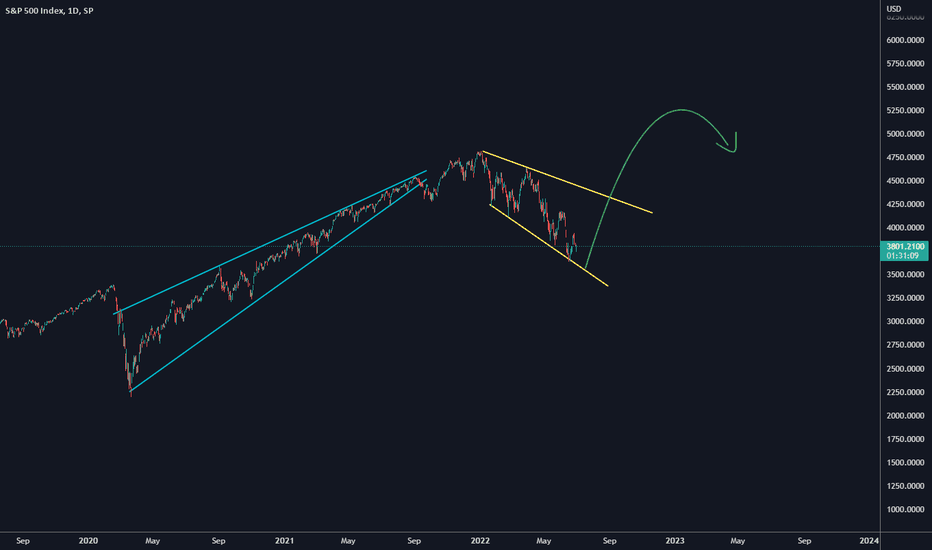The width and height of the screenshot is (932, 550).
Task: Click the 2023 label on time axis
Action: point(675,540)
